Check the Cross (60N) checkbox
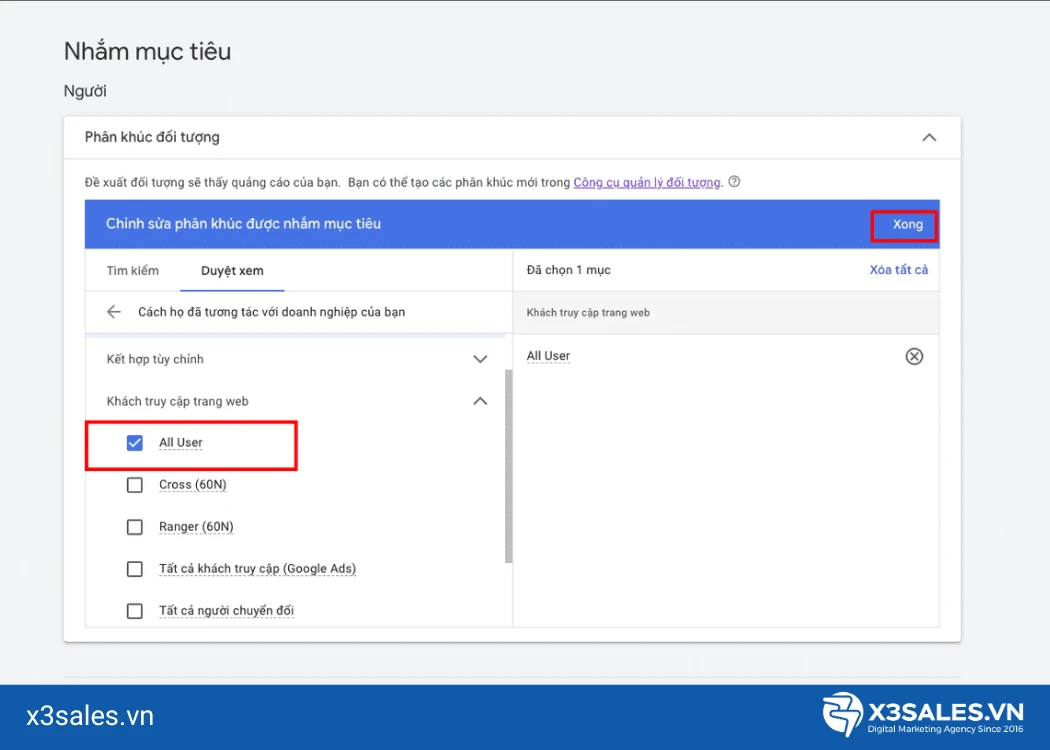Viewport: 1050px width, 750px height. click(135, 485)
